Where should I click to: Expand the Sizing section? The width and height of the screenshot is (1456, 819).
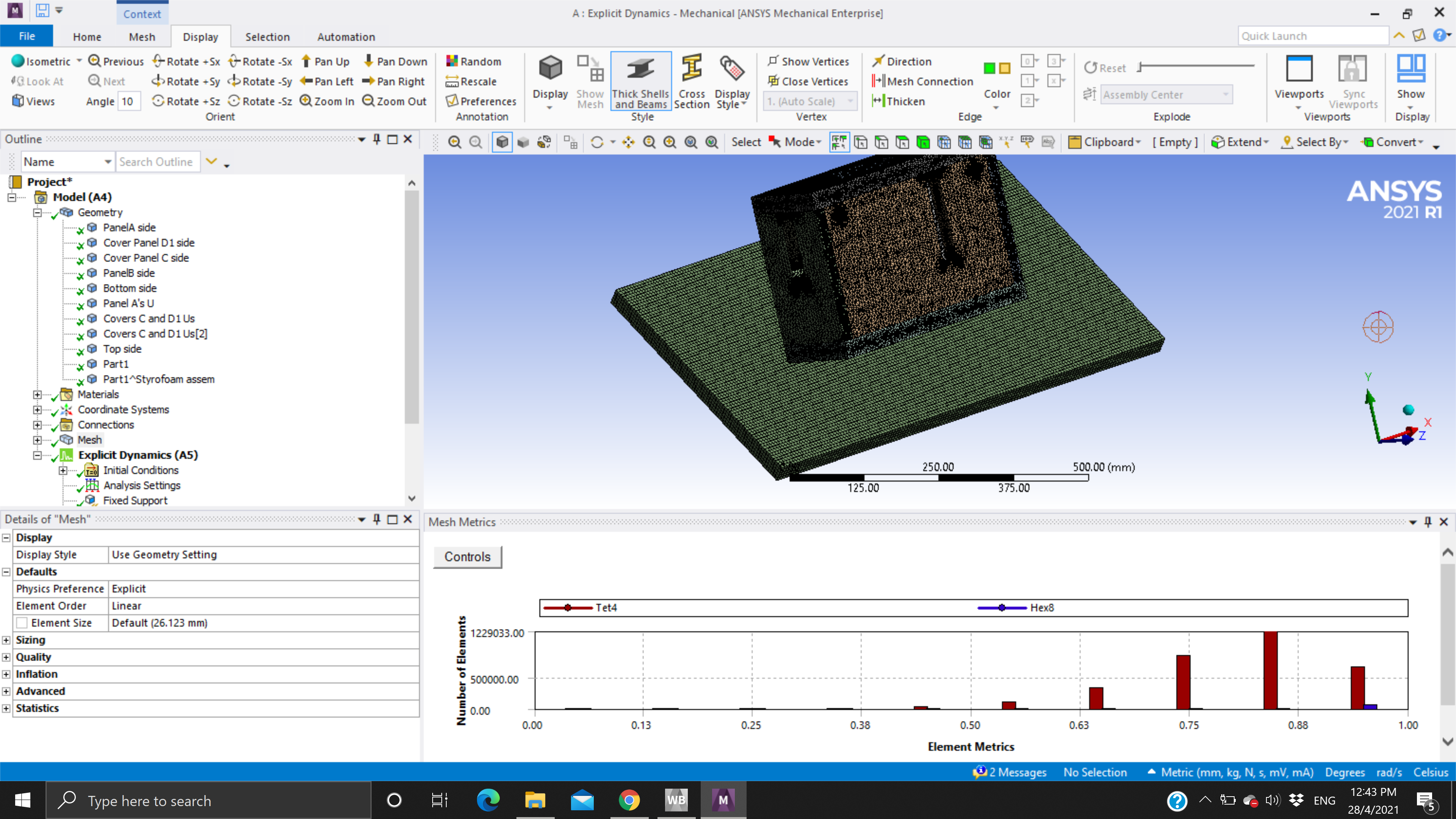coord(6,640)
